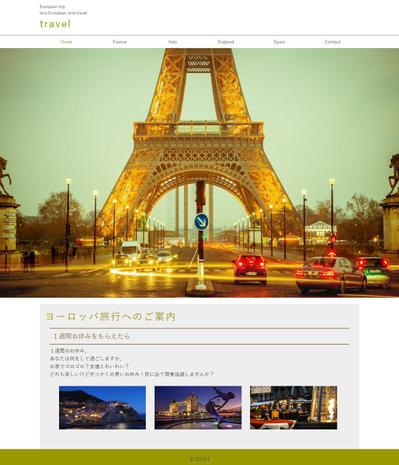Click the heading ヨーロッパ旅行へのご案内
This screenshot has height=465, width=399.
pos(110,316)
